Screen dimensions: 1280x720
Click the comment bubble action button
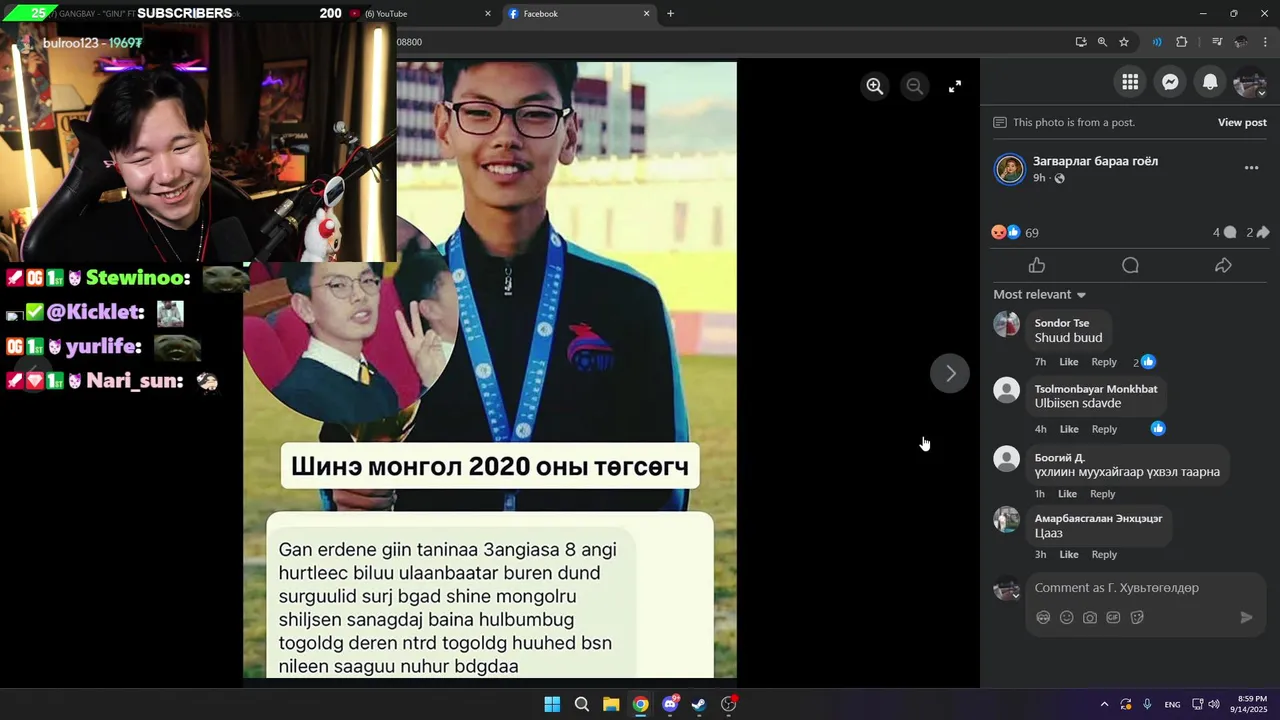coord(1130,265)
